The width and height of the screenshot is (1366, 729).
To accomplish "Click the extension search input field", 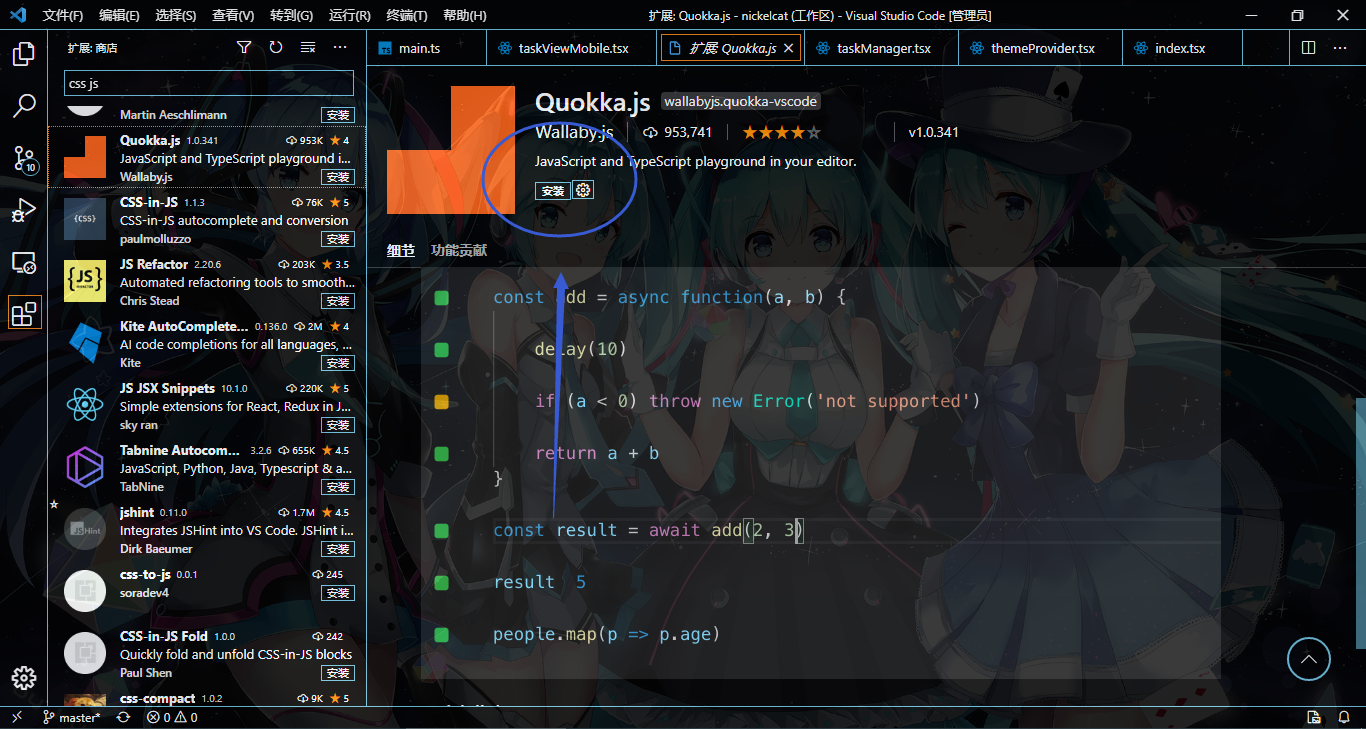I will coord(209,84).
